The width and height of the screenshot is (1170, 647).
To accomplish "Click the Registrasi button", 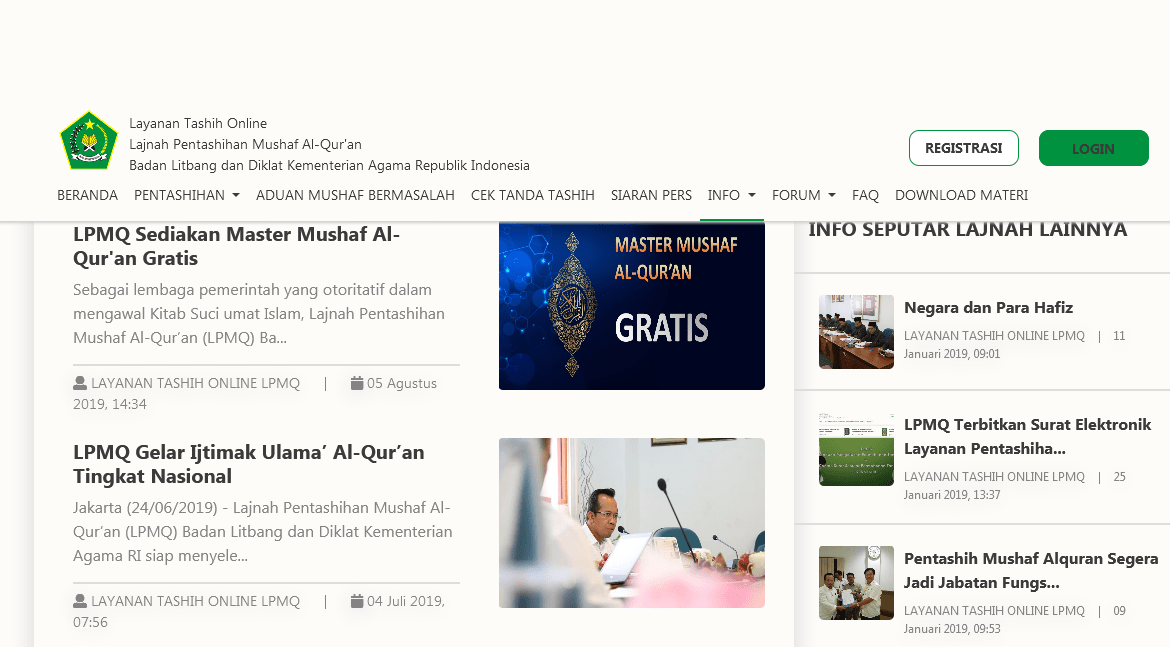I will (x=963, y=148).
